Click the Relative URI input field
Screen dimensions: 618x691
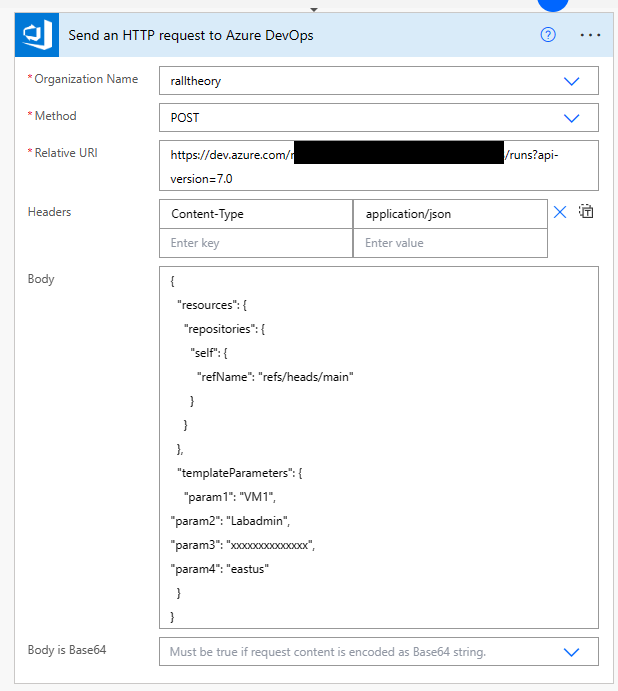click(379, 166)
